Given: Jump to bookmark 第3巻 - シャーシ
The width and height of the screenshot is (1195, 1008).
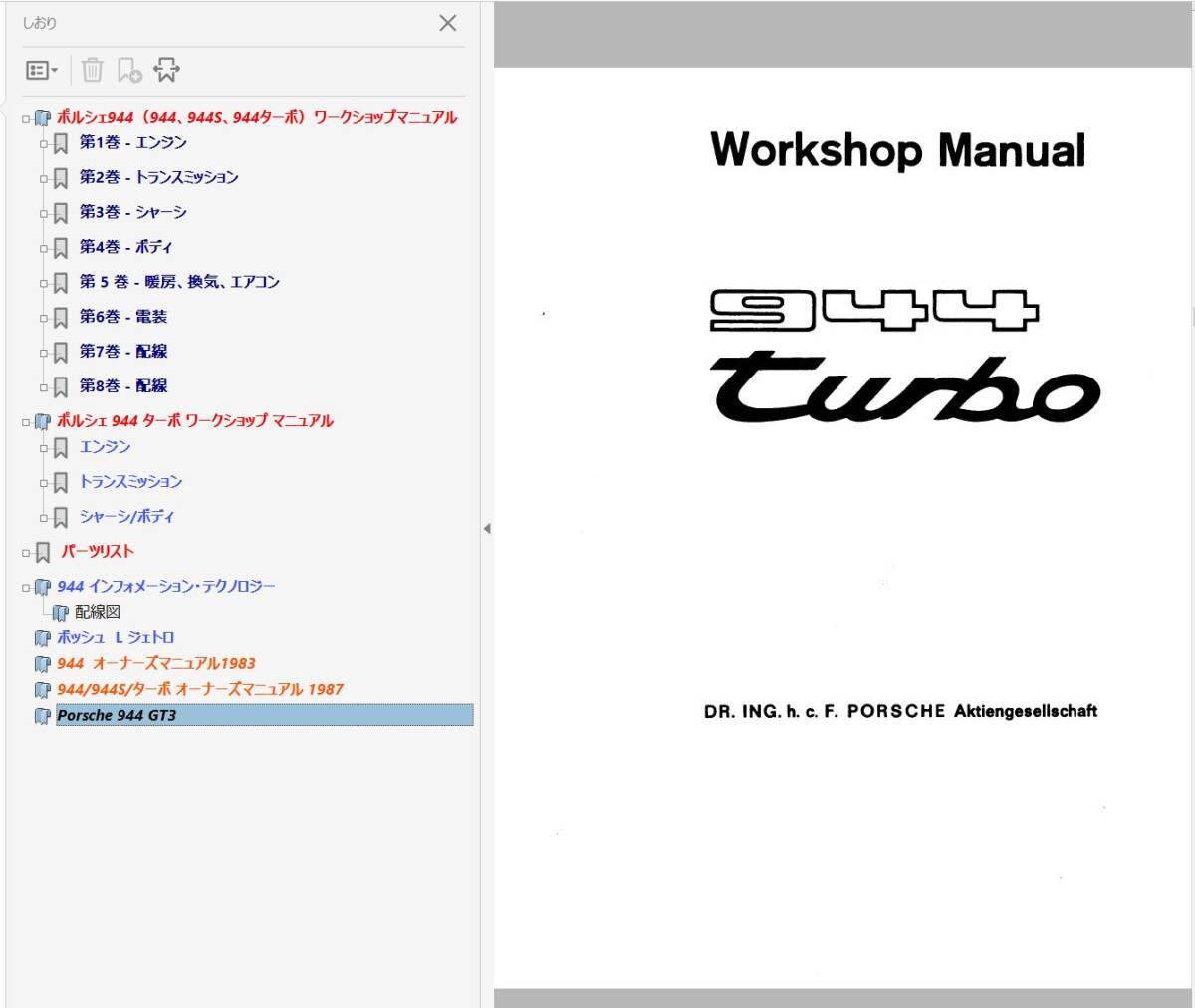Looking at the screenshot, I should tap(133, 212).
